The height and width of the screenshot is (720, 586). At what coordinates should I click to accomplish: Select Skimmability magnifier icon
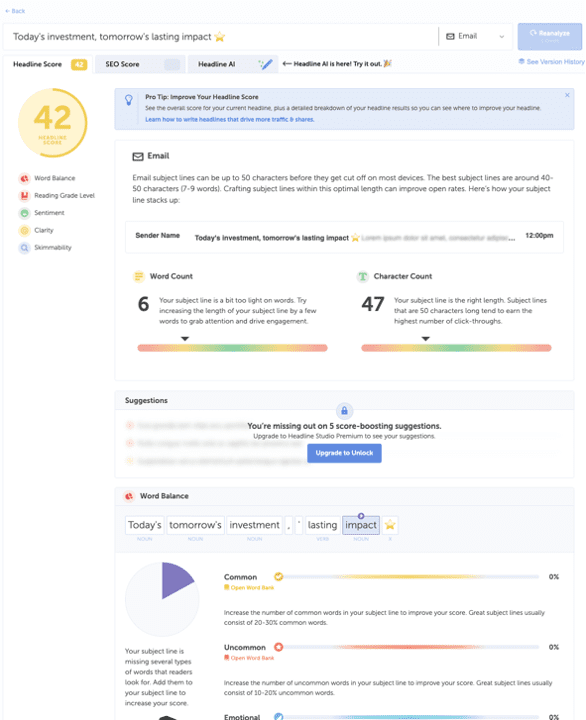(24, 248)
